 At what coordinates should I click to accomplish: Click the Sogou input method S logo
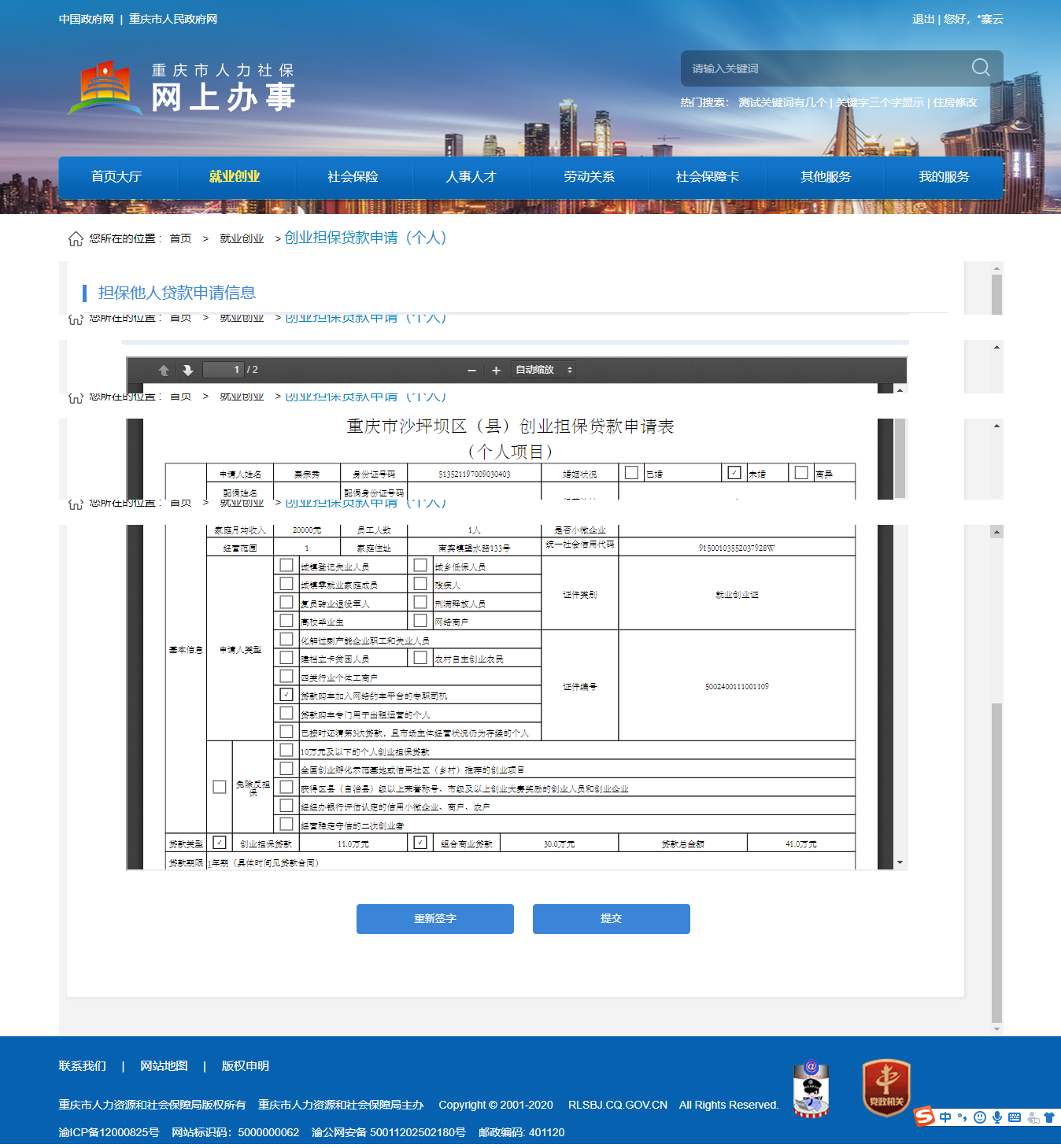point(924,1117)
